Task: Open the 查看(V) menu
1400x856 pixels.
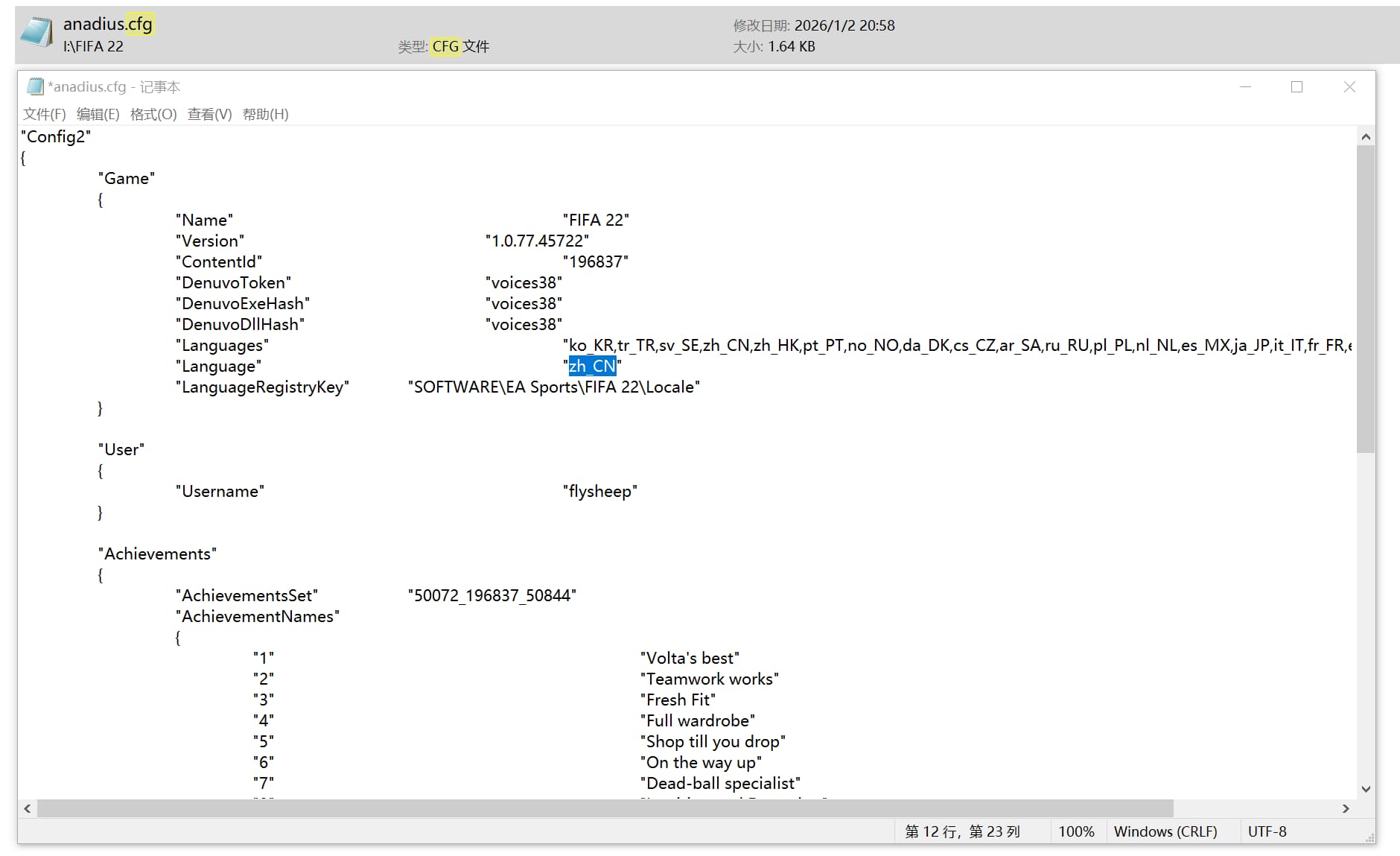Action: tap(210, 114)
